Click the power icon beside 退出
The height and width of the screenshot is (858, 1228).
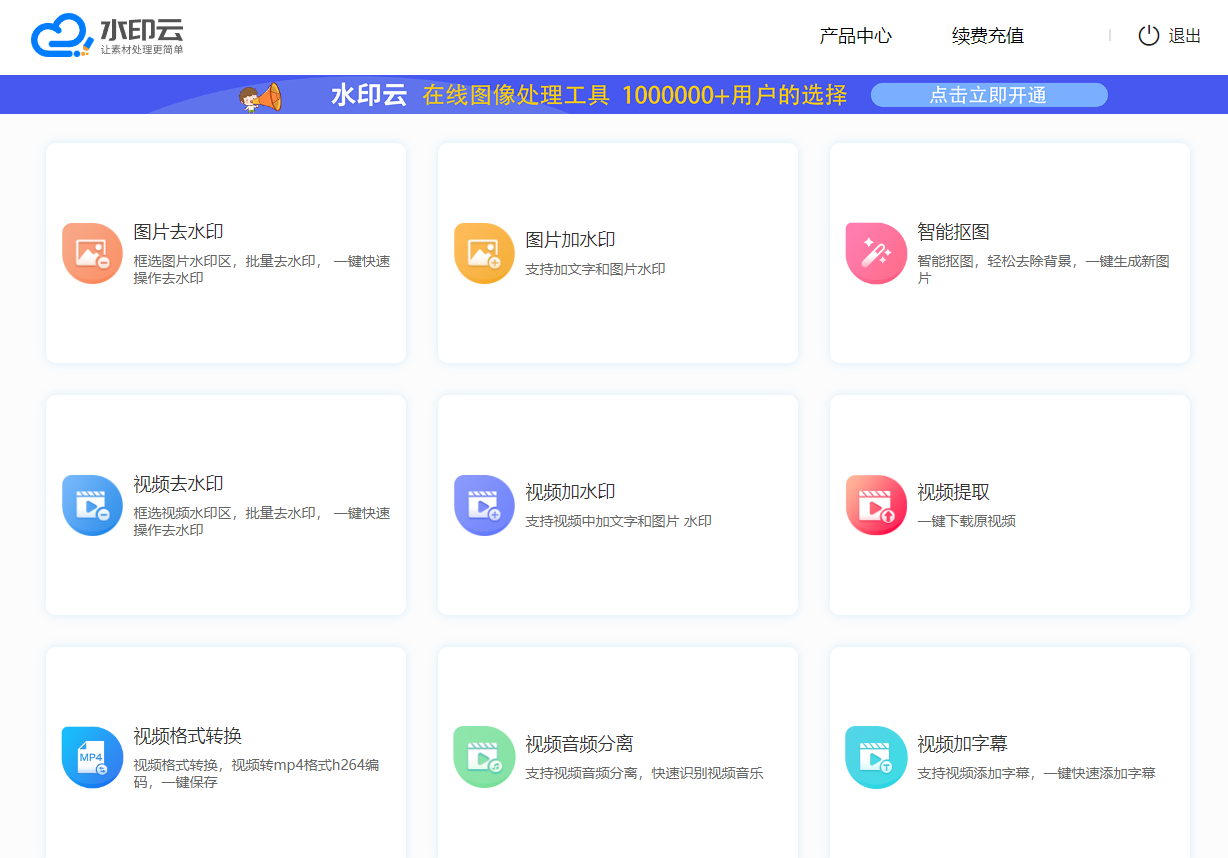coord(1149,36)
